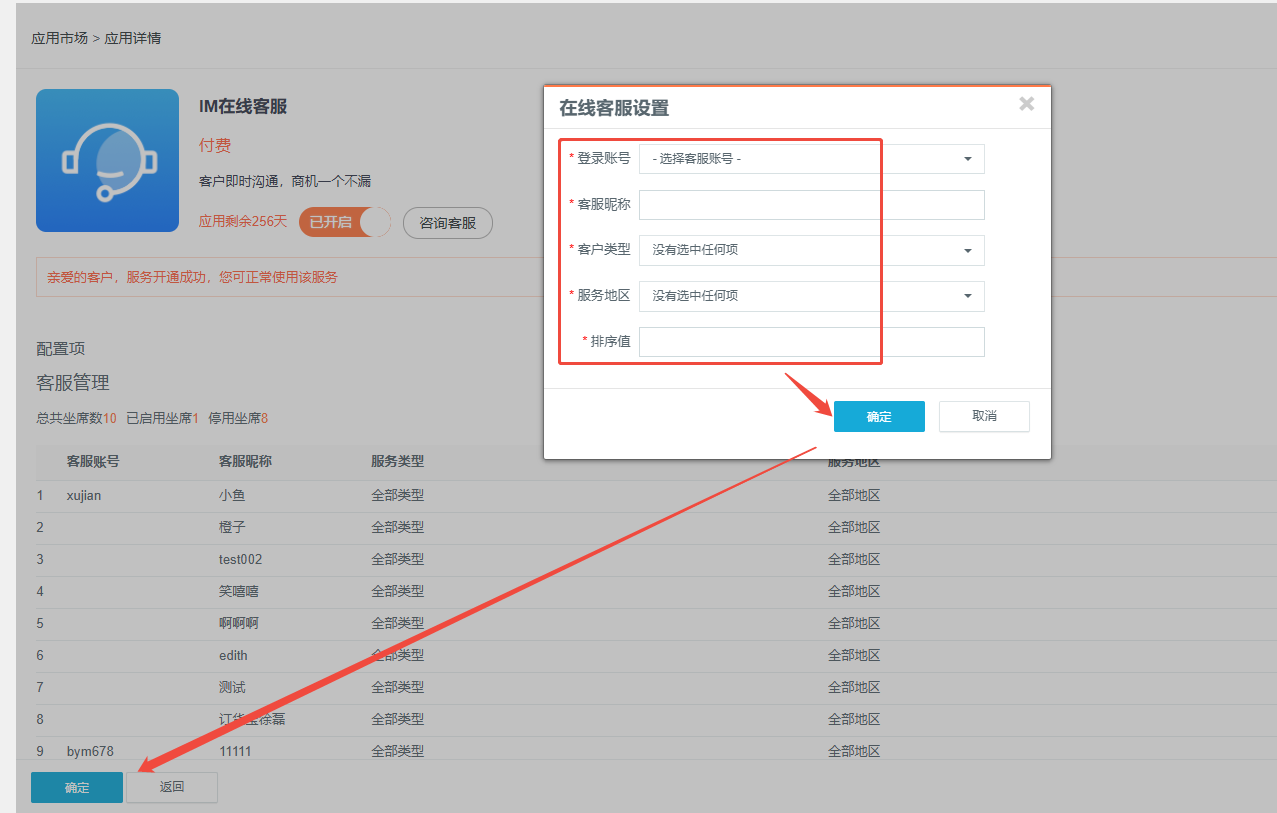Click the 11111 nickname cell

[235, 751]
